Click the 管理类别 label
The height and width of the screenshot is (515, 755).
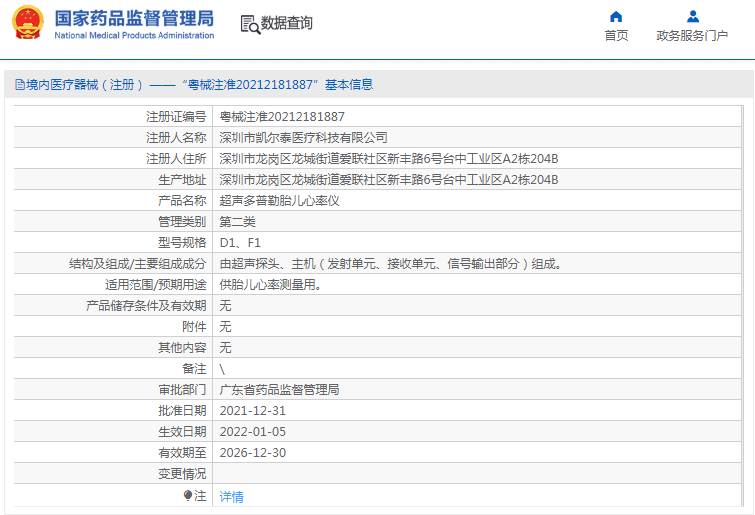click(x=182, y=222)
